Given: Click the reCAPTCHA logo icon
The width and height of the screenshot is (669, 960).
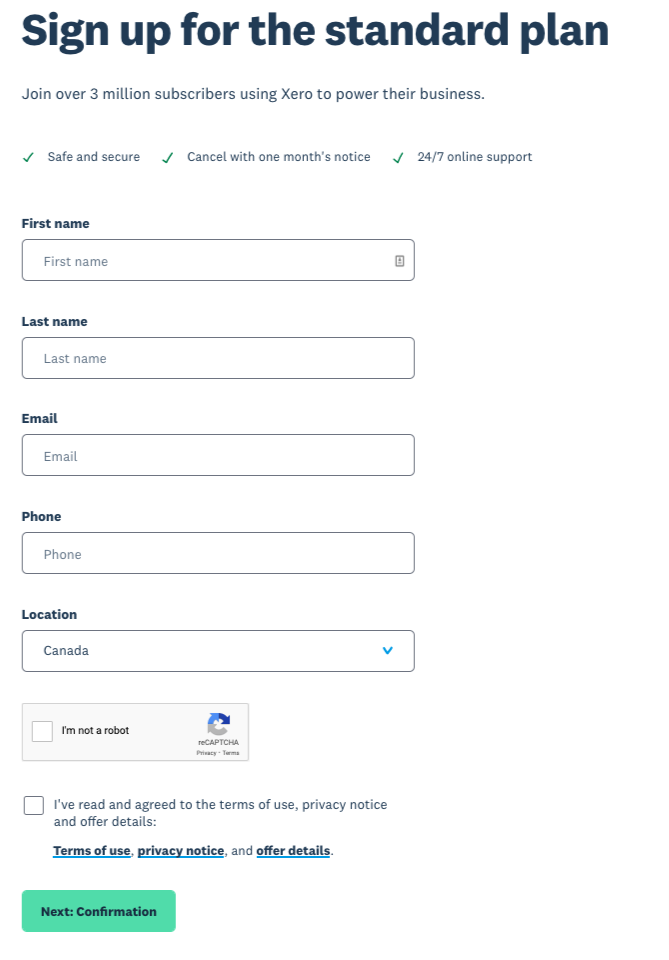Looking at the screenshot, I should click(x=219, y=724).
